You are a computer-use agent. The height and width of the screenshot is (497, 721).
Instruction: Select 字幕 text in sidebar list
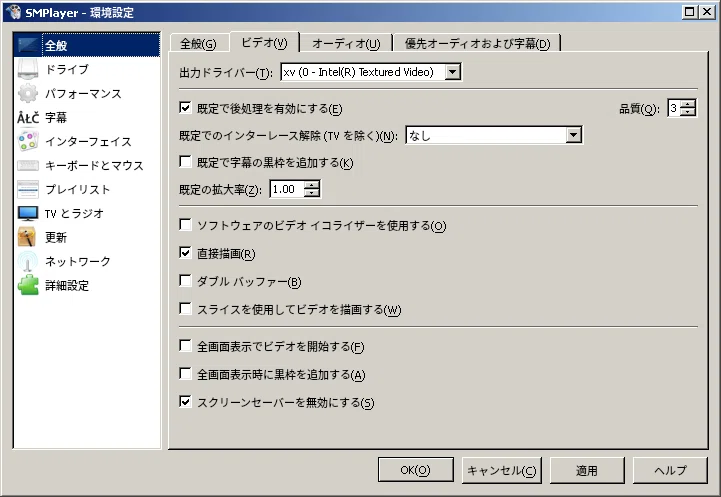[56, 118]
